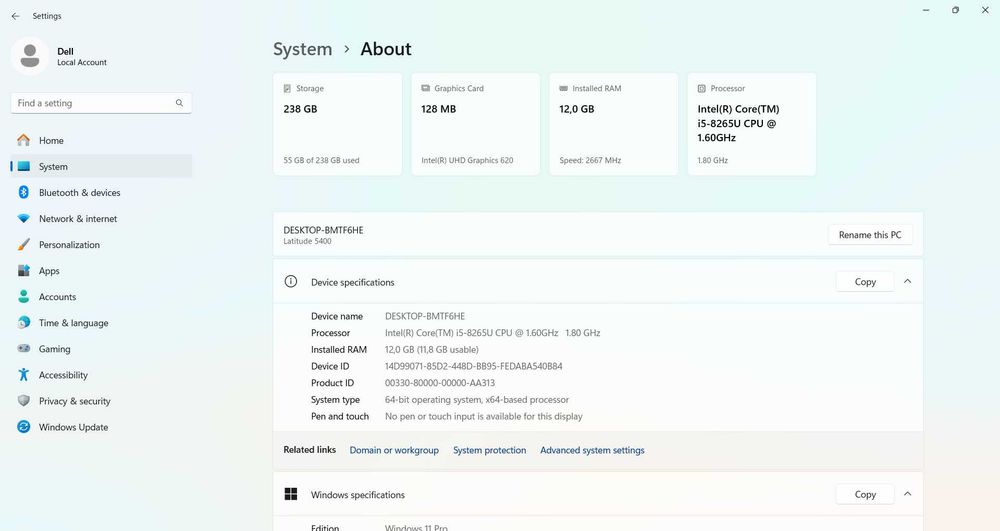Screen dimensions: 1000x531
Task: Open Domain or workgroup link
Action: (394, 450)
